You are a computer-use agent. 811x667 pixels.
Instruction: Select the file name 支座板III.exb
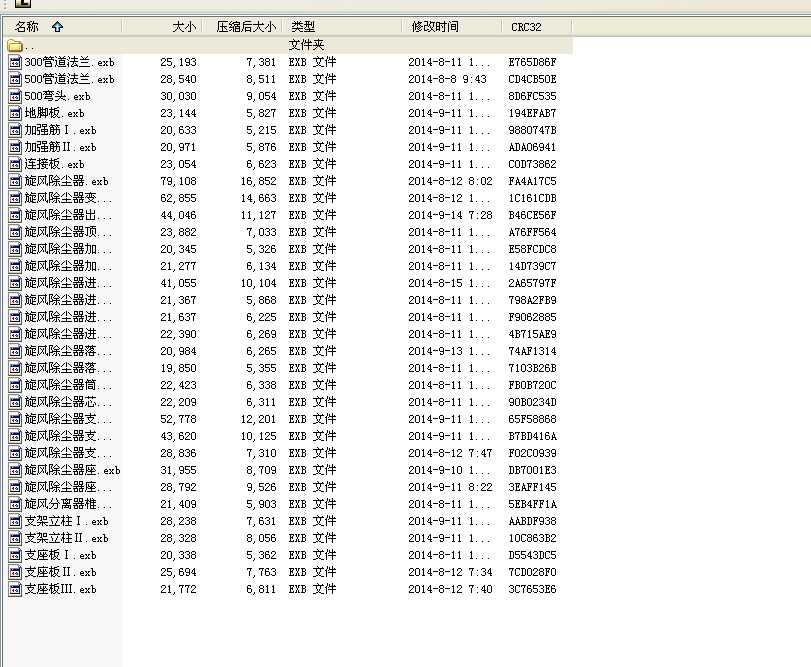coord(61,589)
